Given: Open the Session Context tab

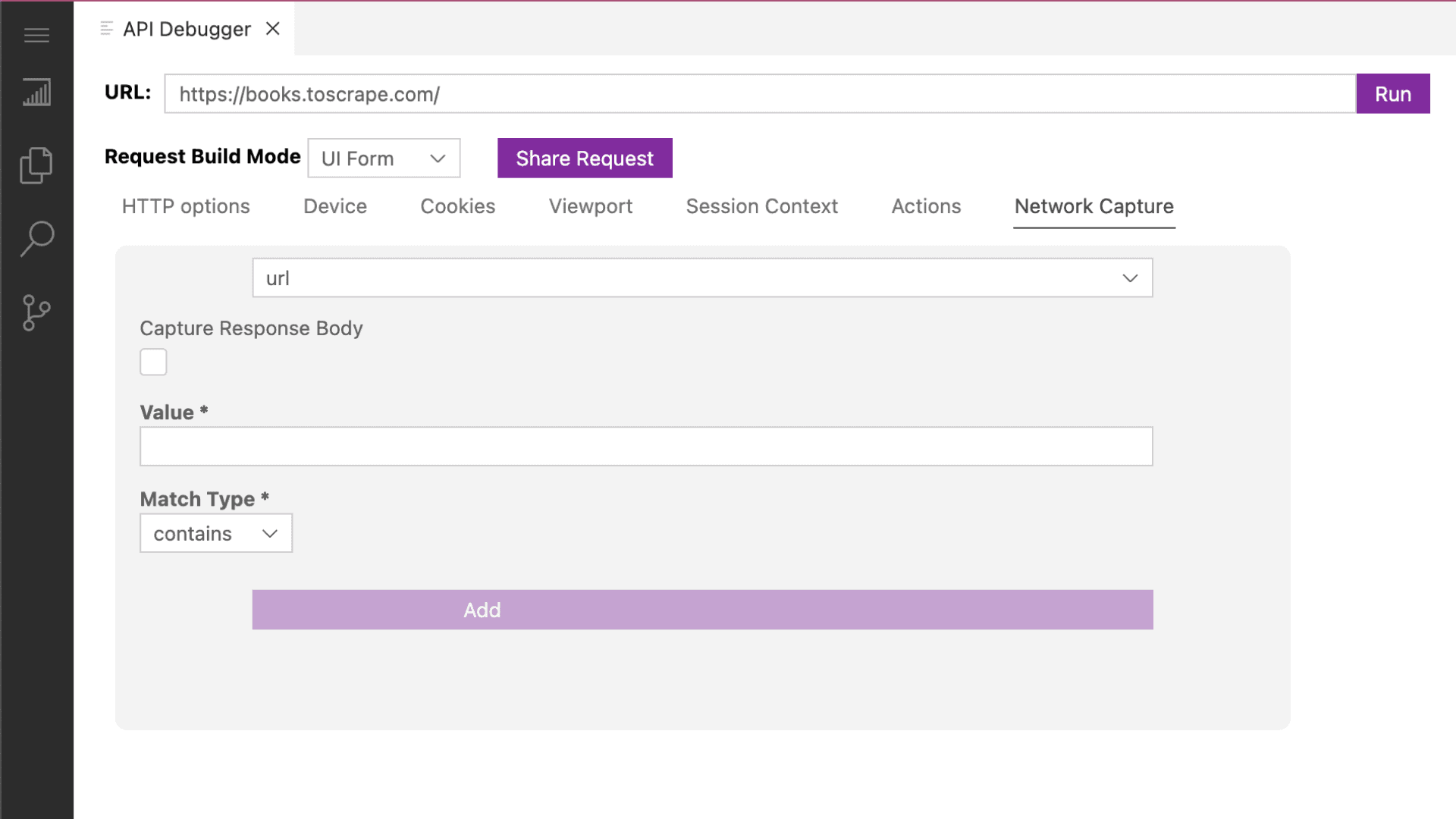Looking at the screenshot, I should pos(761,206).
